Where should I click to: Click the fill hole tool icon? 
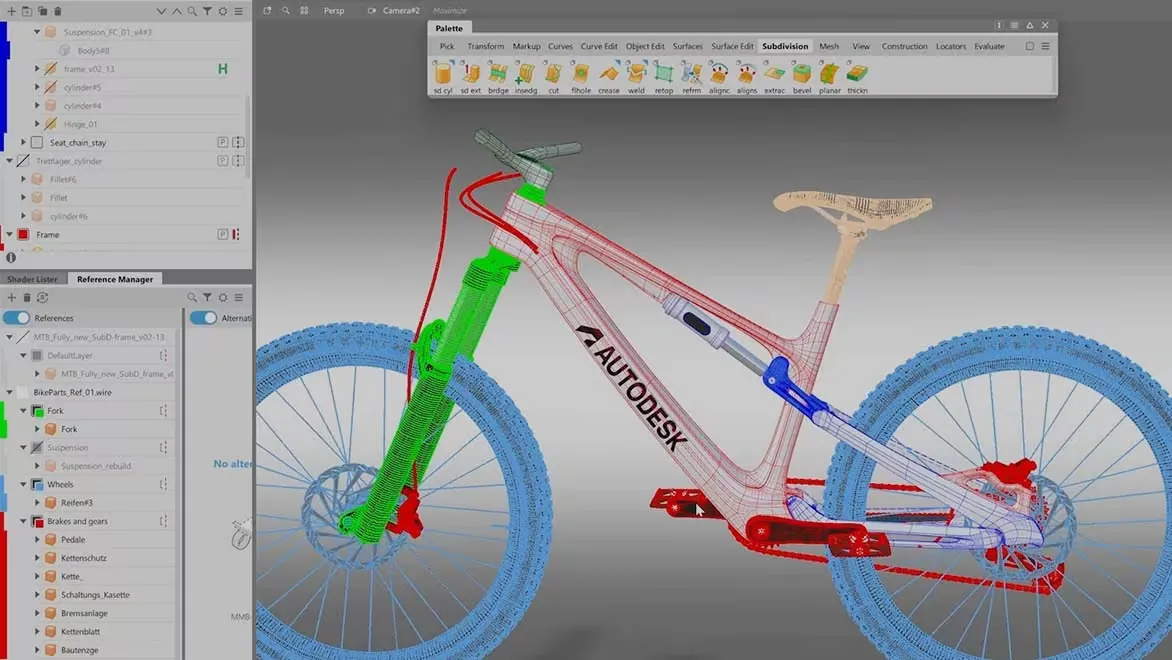(x=581, y=74)
